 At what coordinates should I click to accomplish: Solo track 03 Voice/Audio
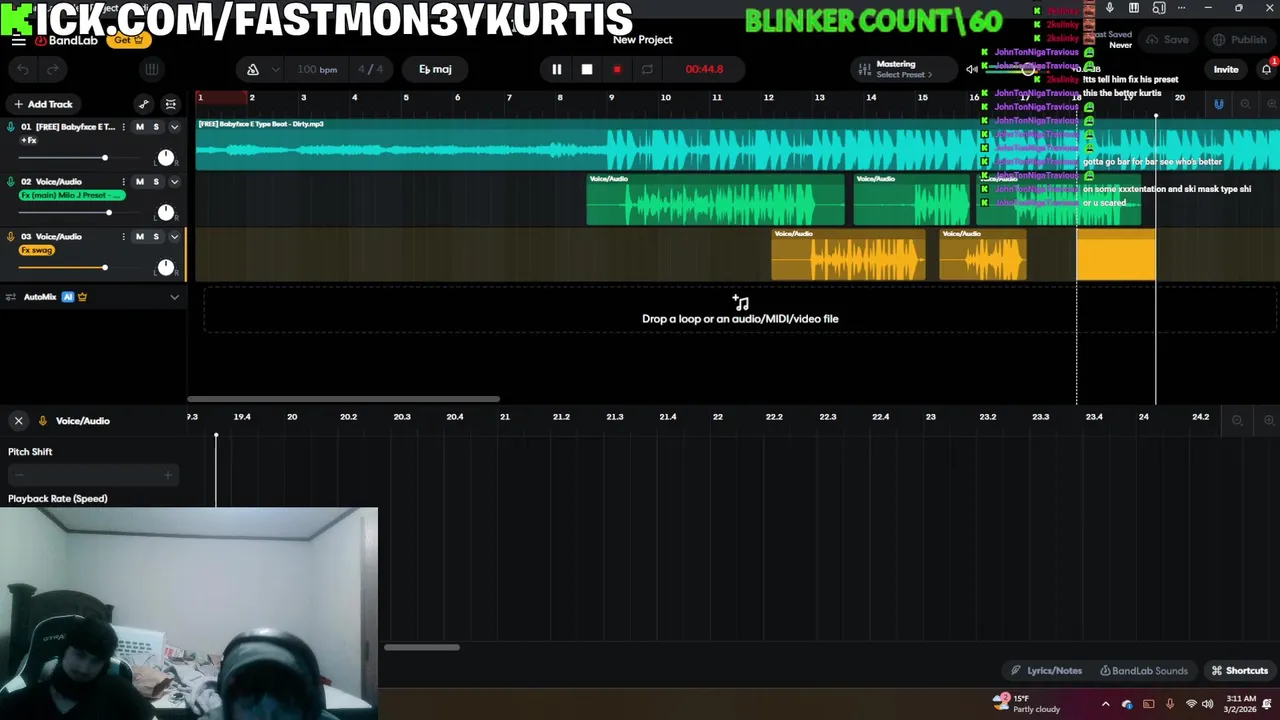coord(156,237)
